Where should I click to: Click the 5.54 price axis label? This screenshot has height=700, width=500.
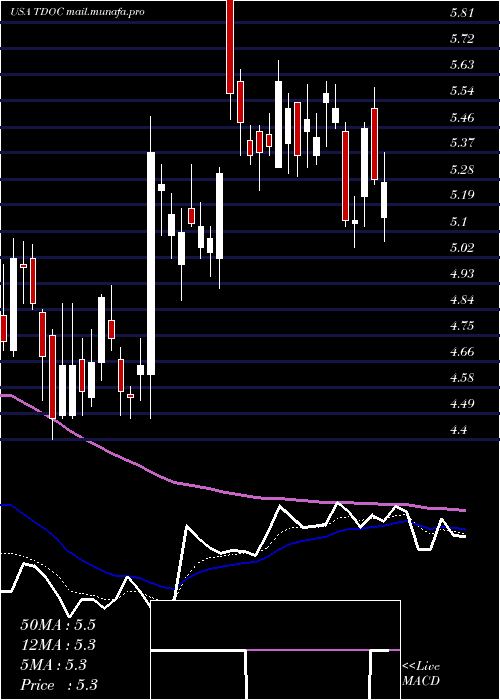click(461, 91)
